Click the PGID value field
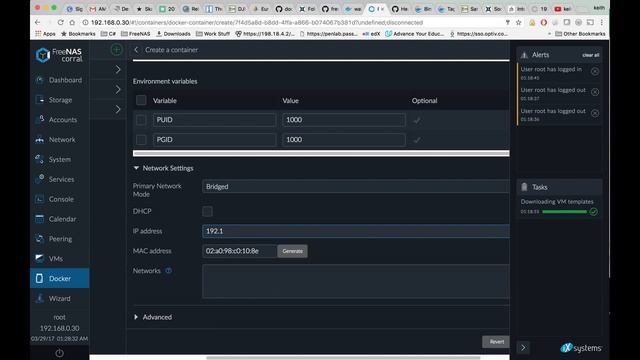 (344, 140)
